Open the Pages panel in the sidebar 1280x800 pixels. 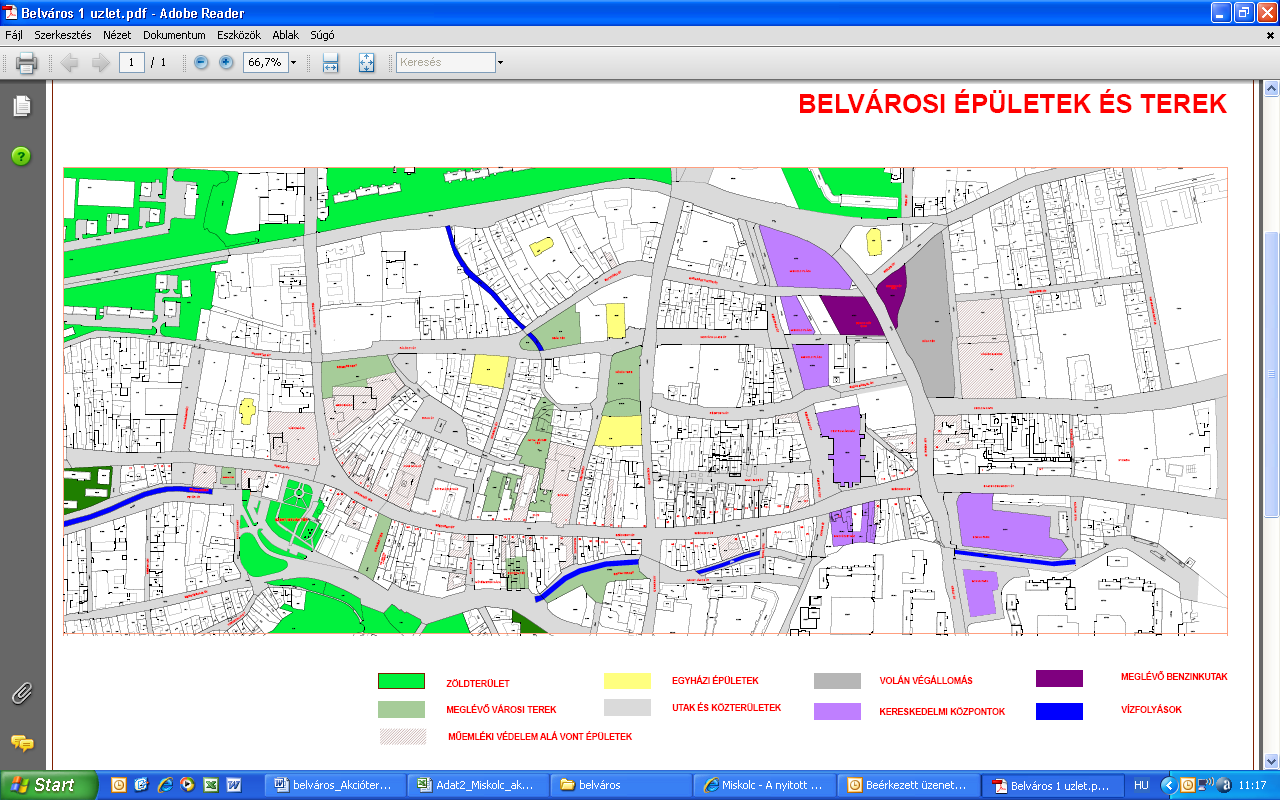point(21,106)
